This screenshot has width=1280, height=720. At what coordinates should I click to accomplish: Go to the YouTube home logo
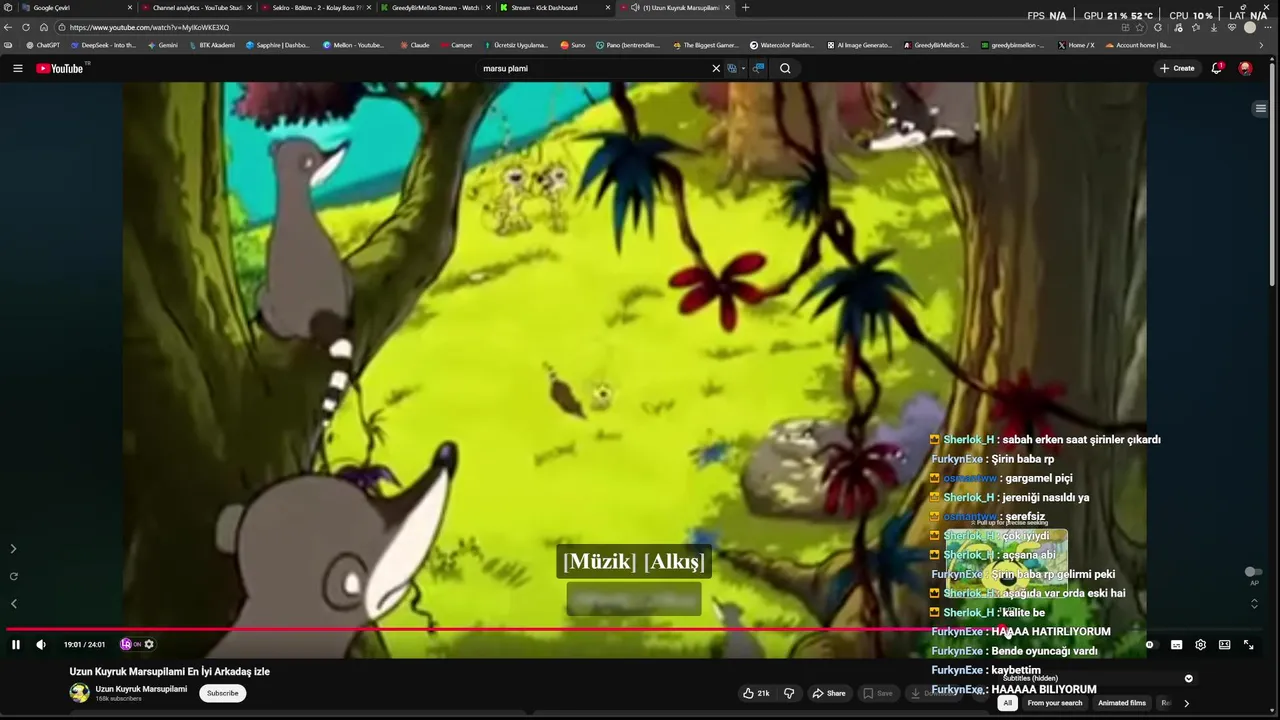coord(61,68)
